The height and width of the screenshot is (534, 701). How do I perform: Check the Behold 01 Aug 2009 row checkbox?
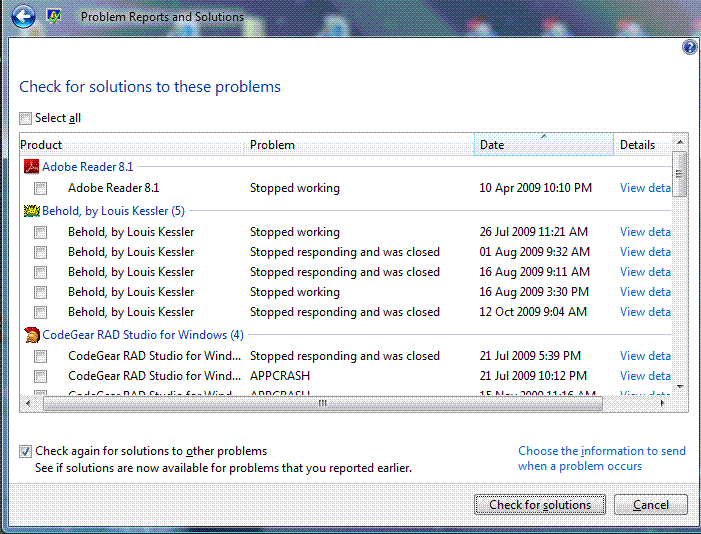coord(41,252)
